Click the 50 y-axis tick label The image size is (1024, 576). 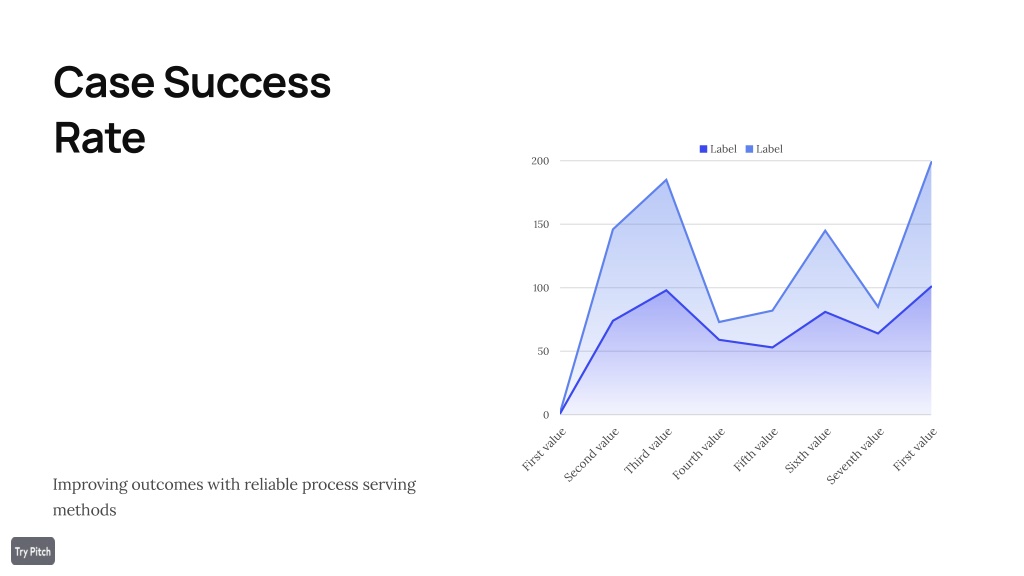(x=543, y=351)
